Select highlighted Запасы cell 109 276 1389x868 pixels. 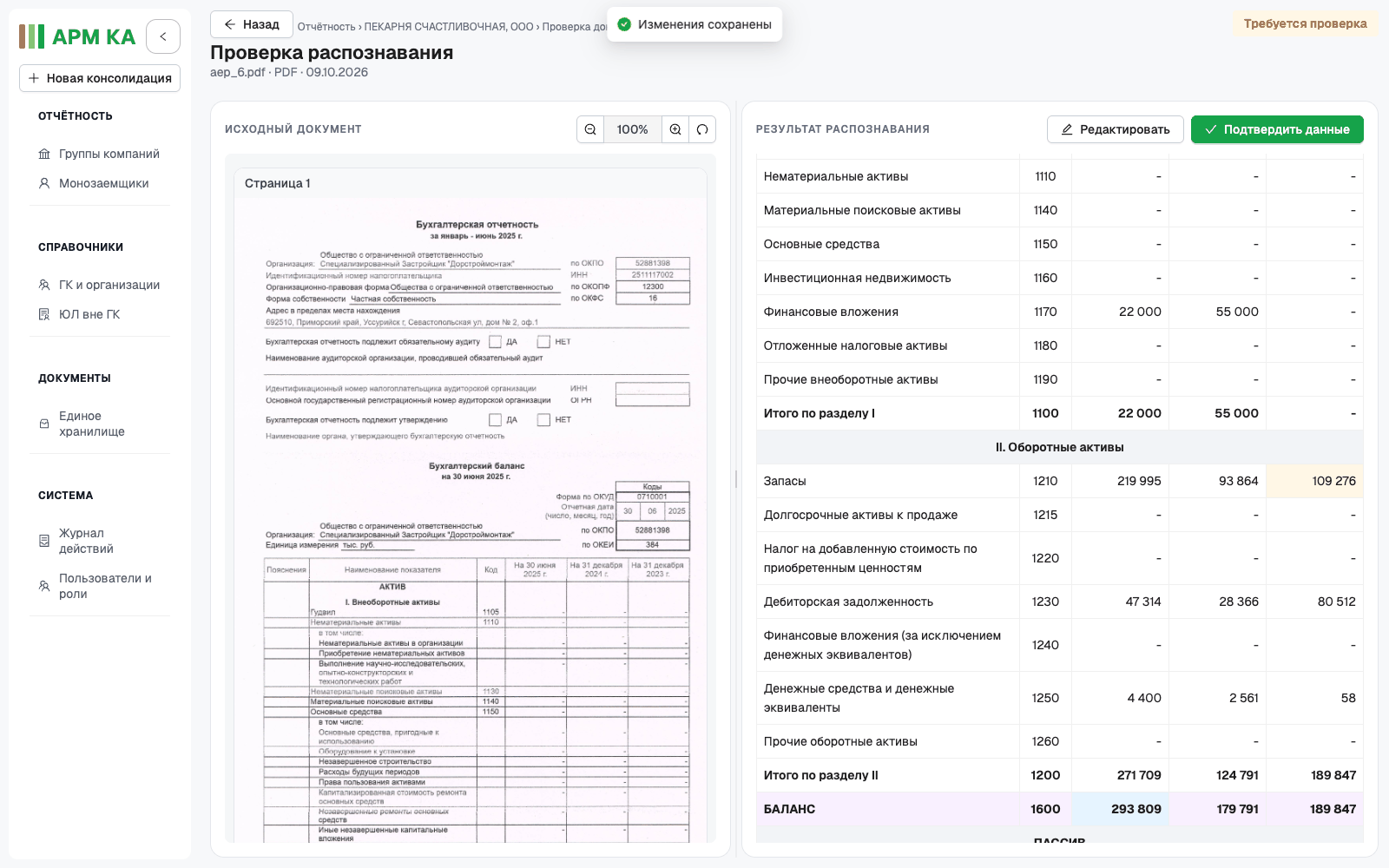click(x=1314, y=481)
